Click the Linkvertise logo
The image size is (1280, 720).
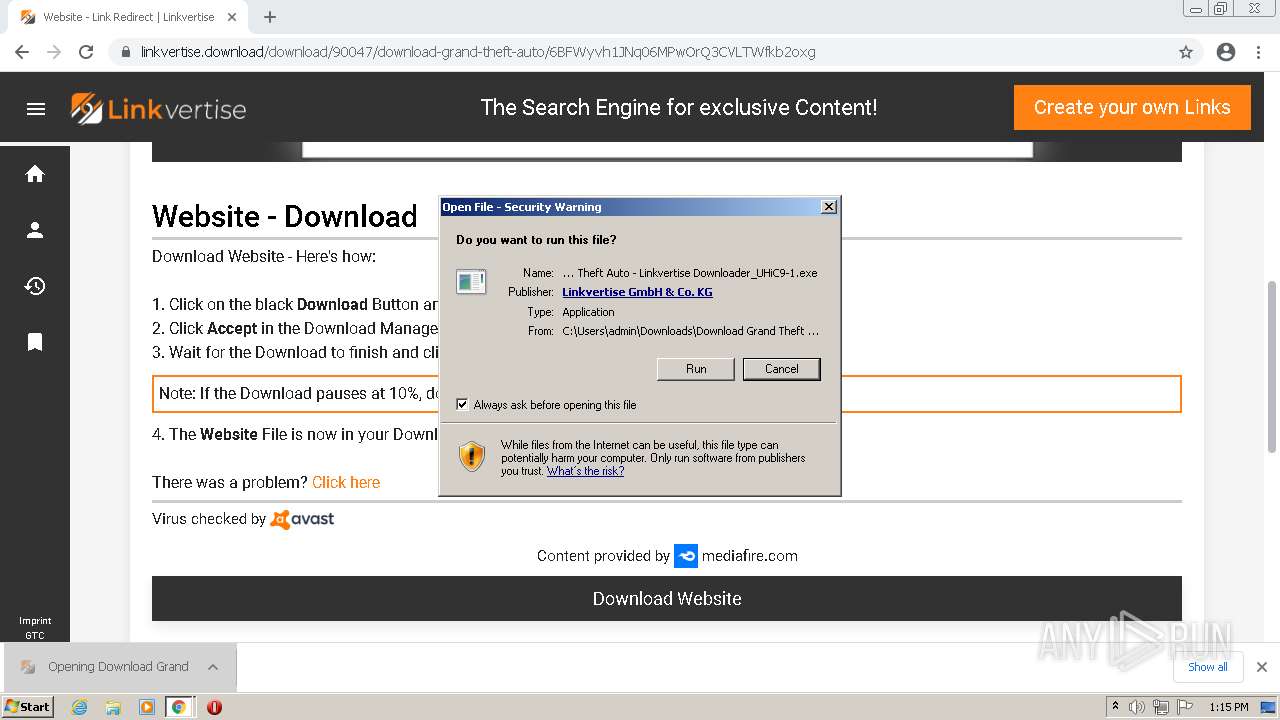pos(158,108)
